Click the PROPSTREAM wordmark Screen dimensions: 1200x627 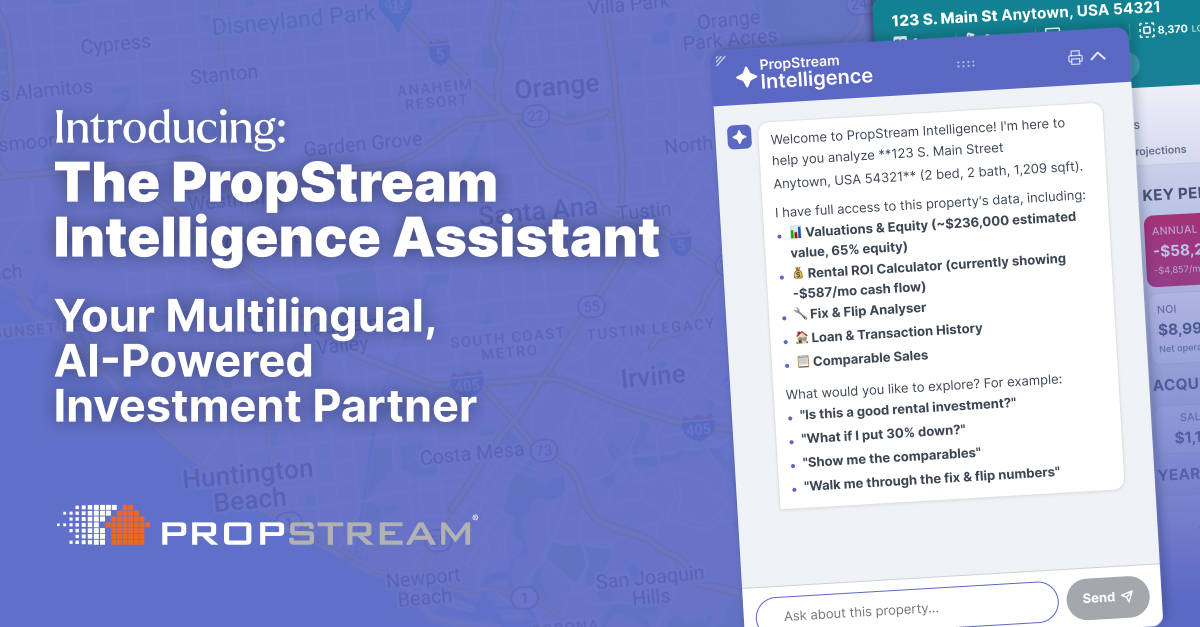point(316,531)
